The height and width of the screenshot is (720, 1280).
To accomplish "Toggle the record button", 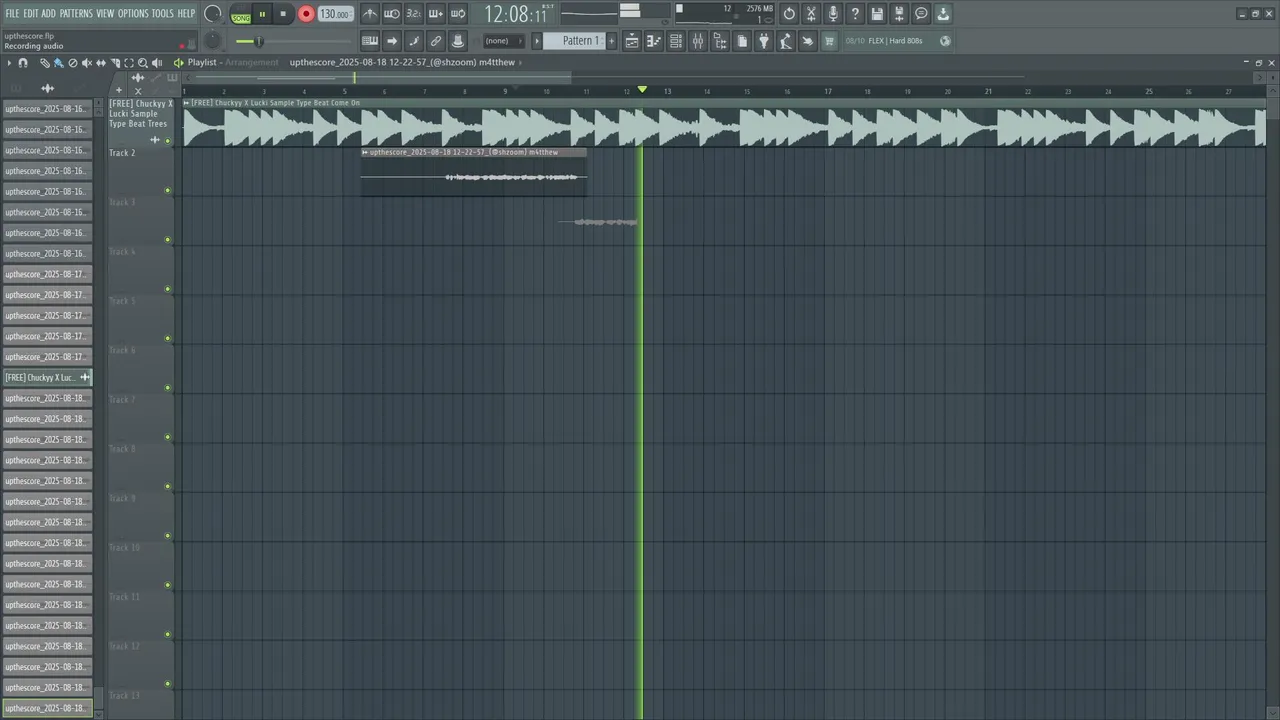I will point(306,14).
